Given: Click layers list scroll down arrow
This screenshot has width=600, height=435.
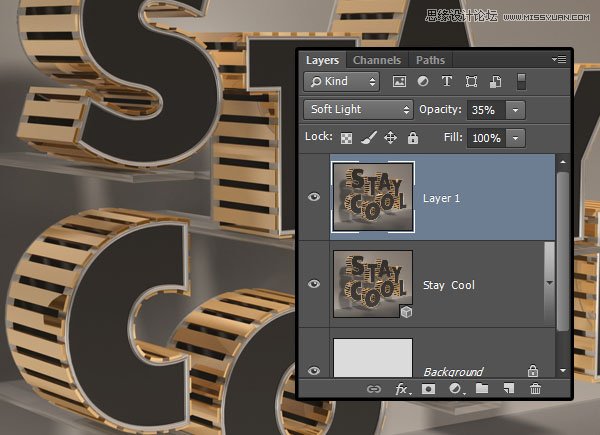Looking at the screenshot, I should pos(563,370).
